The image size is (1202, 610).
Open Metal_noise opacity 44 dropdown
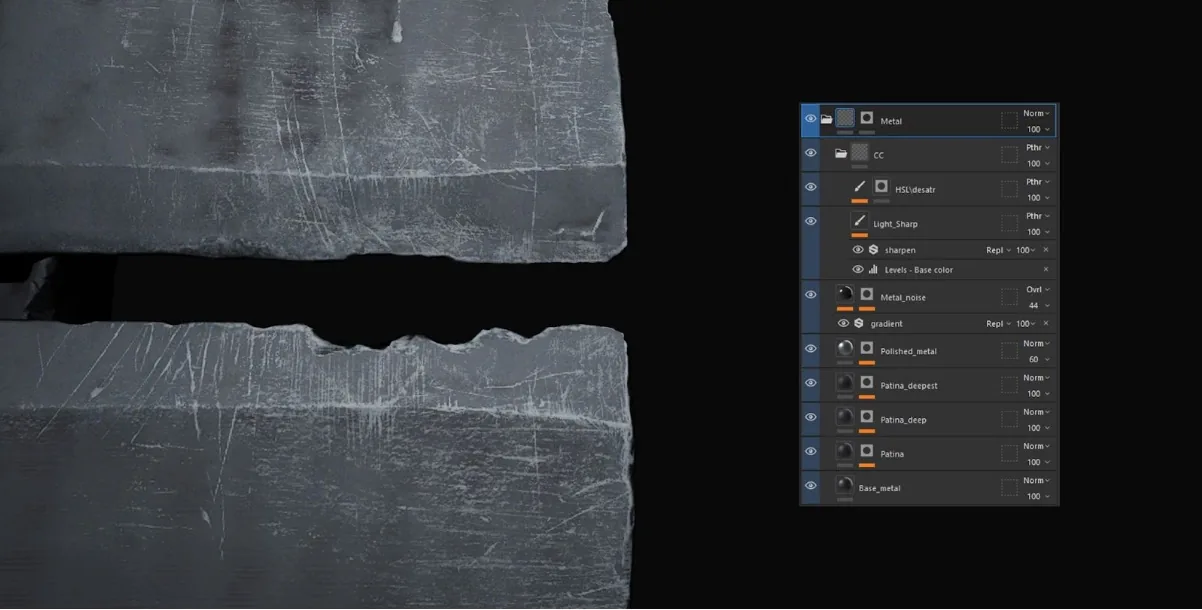tap(1039, 305)
